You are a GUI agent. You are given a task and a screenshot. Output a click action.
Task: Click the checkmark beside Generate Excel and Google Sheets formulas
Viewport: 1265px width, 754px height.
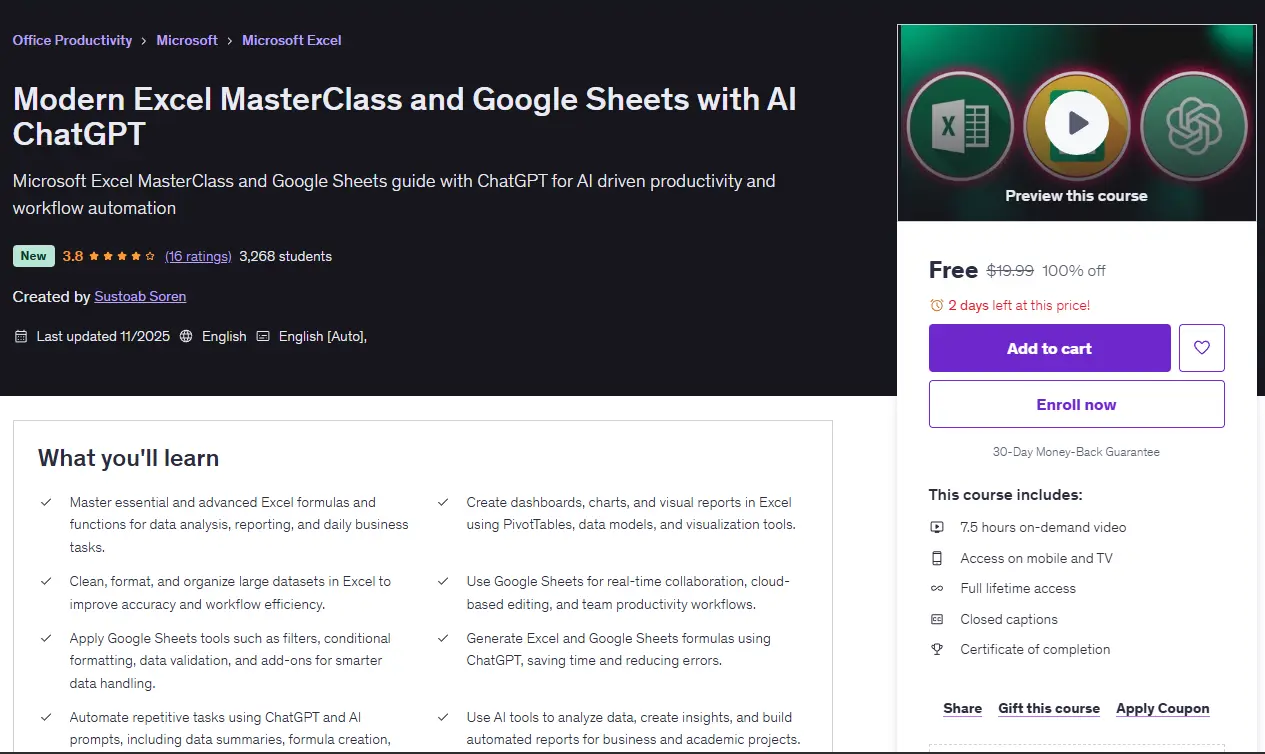point(443,638)
